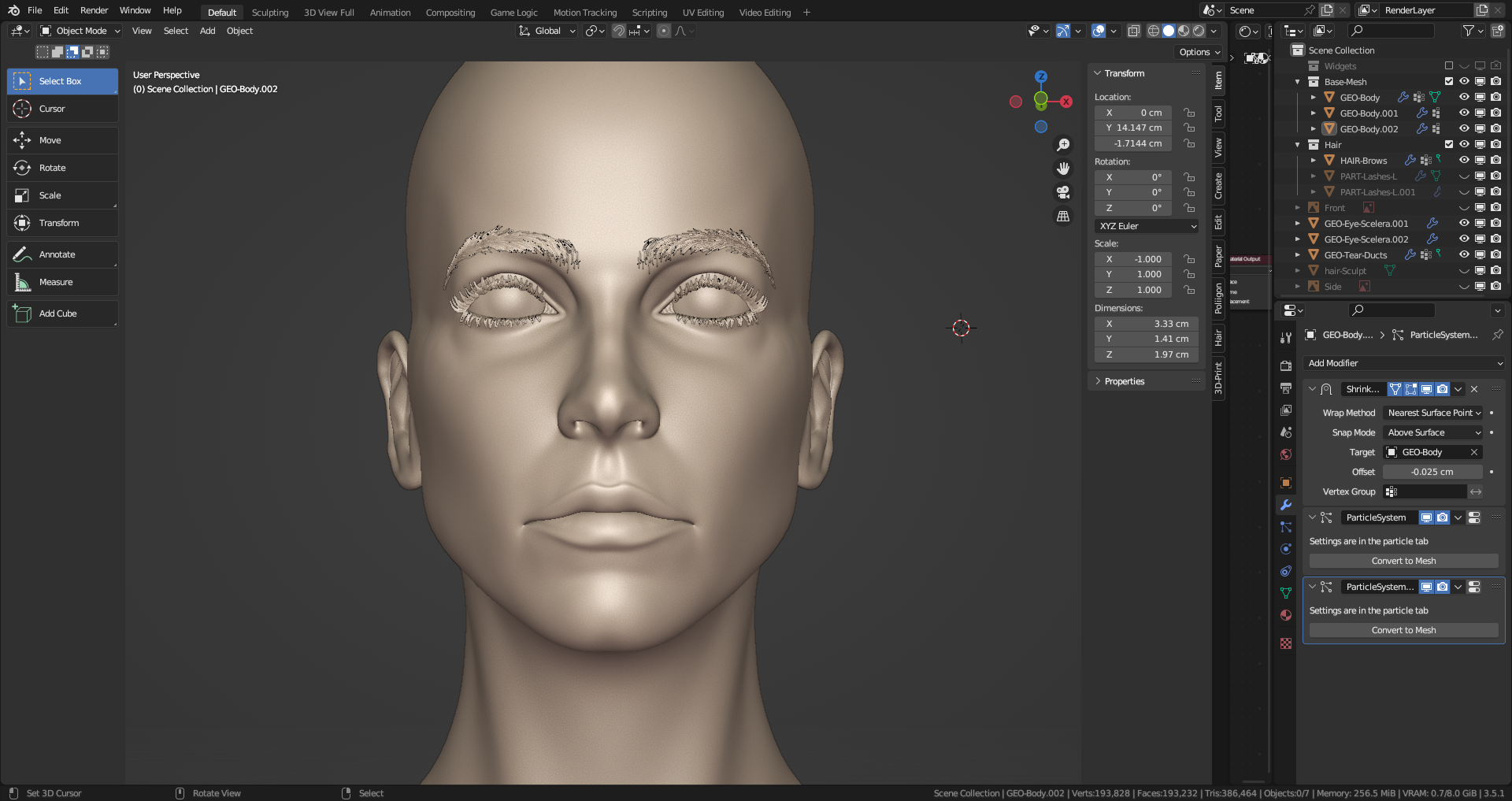
Task: Click the zoom magnifier viewport icon
Action: click(x=1063, y=145)
